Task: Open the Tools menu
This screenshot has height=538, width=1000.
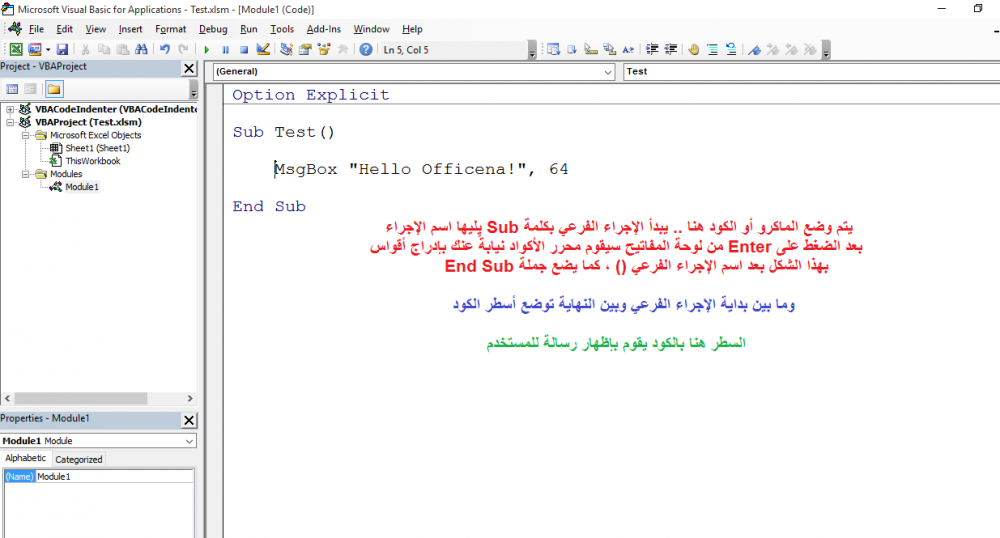Action: [x=282, y=29]
